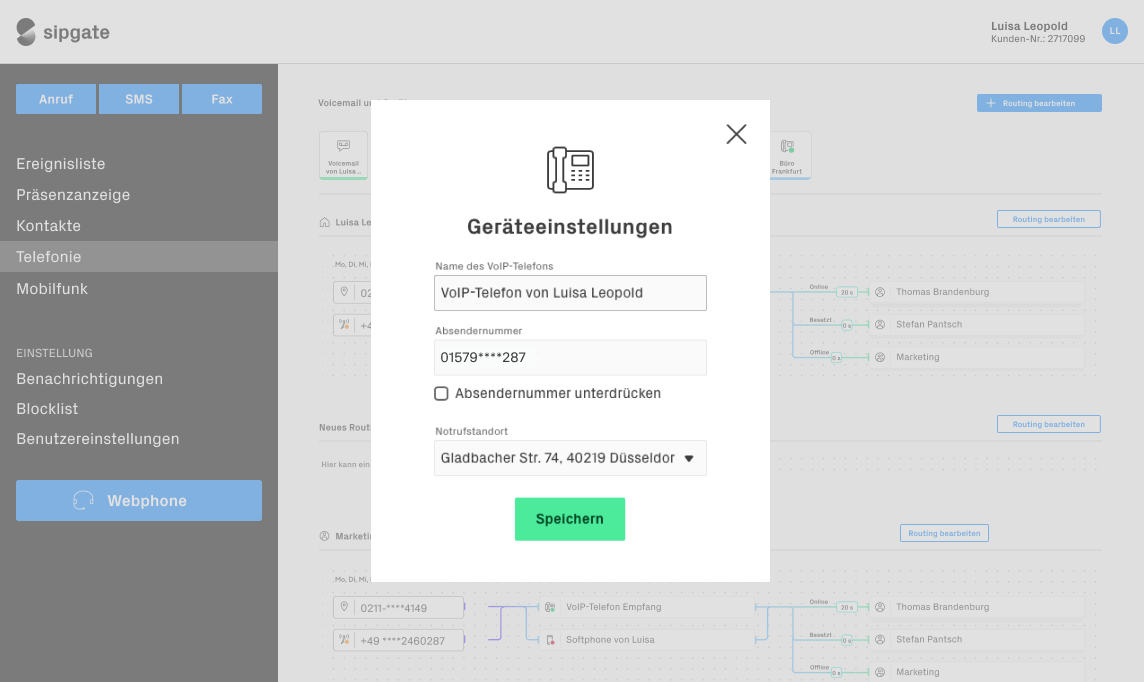This screenshot has height=682, width=1144.
Task: Open Präsenzanzeige in the sidebar
Action: click(x=73, y=195)
